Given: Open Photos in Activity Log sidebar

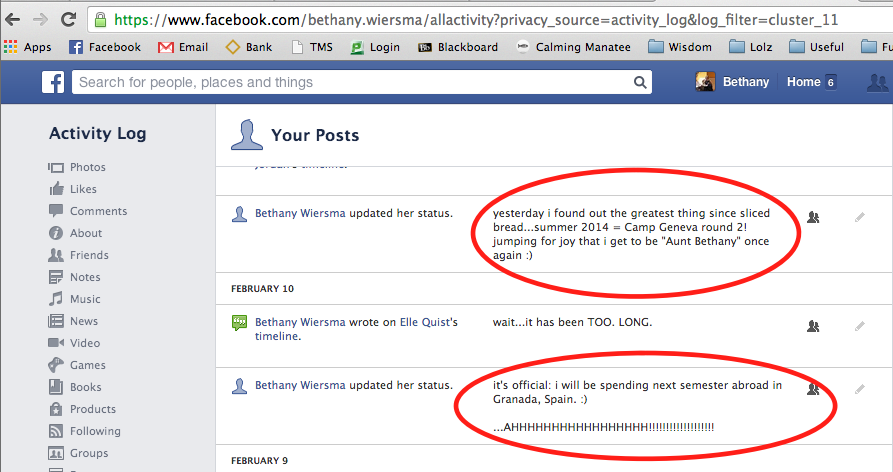Looking at the screenshot, I should click(87, 167).
